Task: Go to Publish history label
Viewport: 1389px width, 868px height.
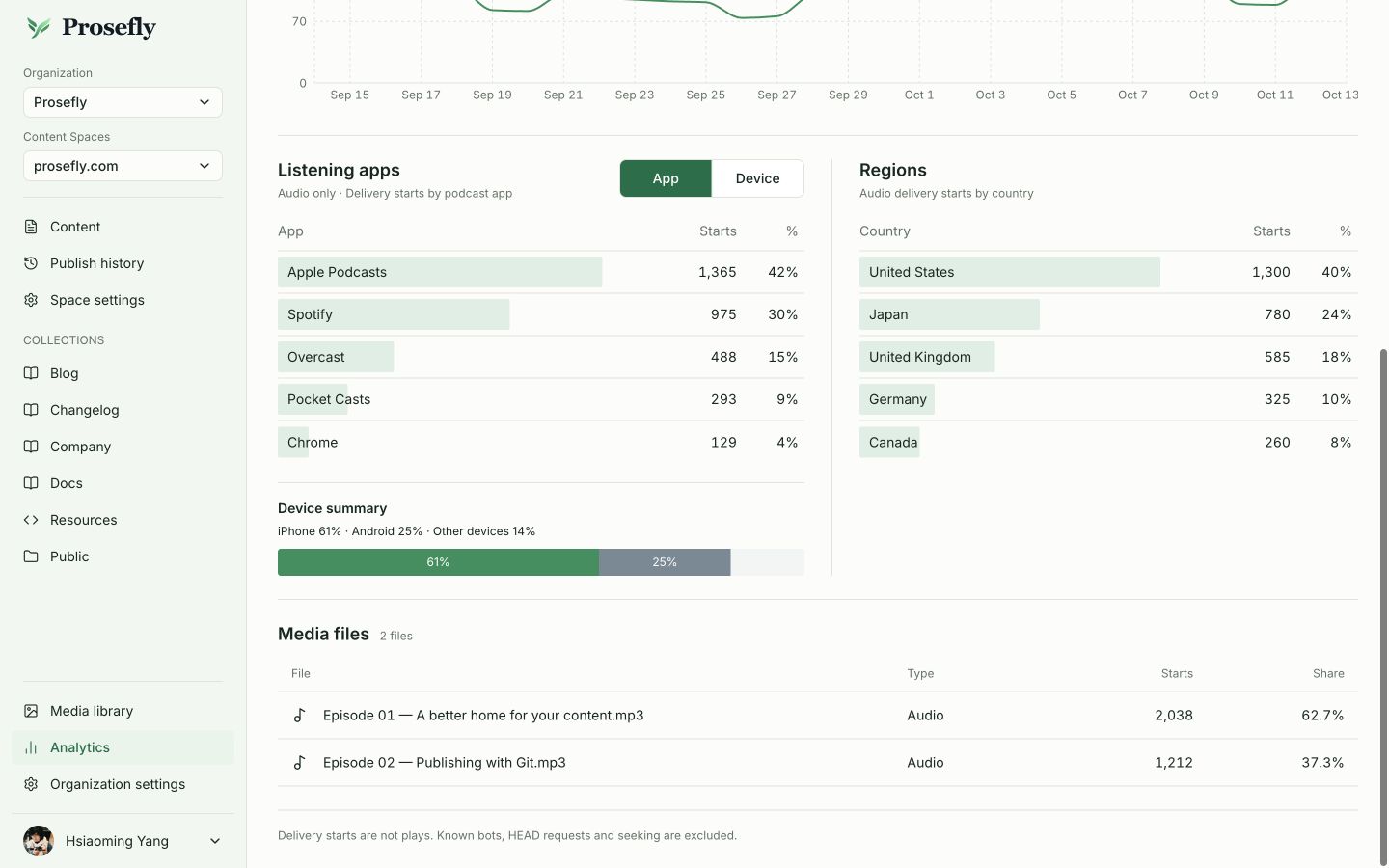Action: (x=96, y=263)
